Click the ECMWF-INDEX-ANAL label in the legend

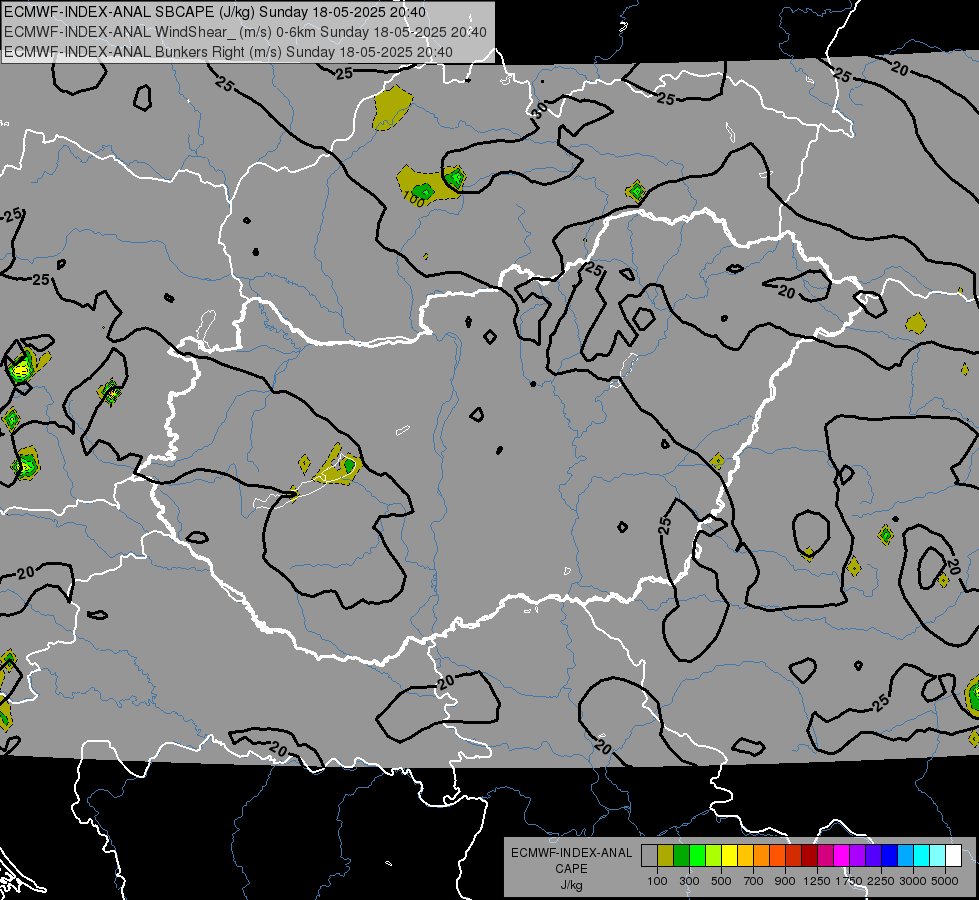pyautogui.click(x=571, y=853)
